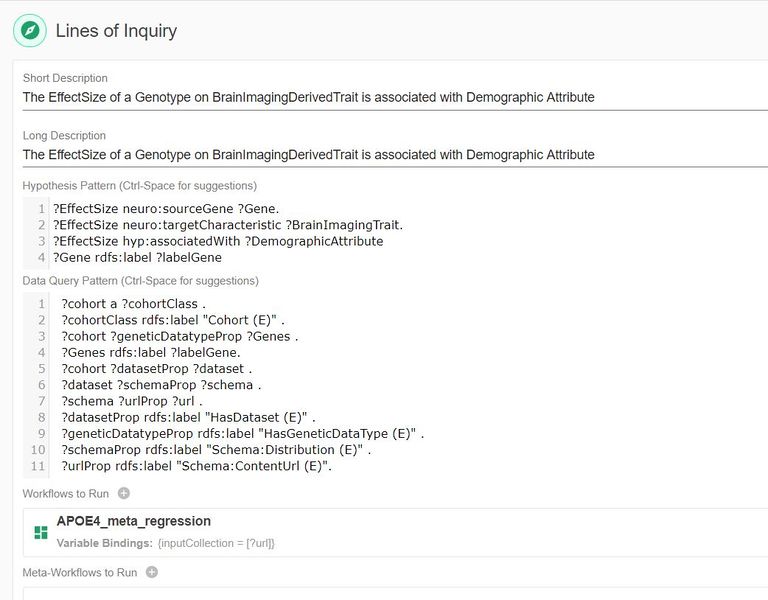Click hypothesis line 4 ending in ?labelGene

click(x=137, y=257)
